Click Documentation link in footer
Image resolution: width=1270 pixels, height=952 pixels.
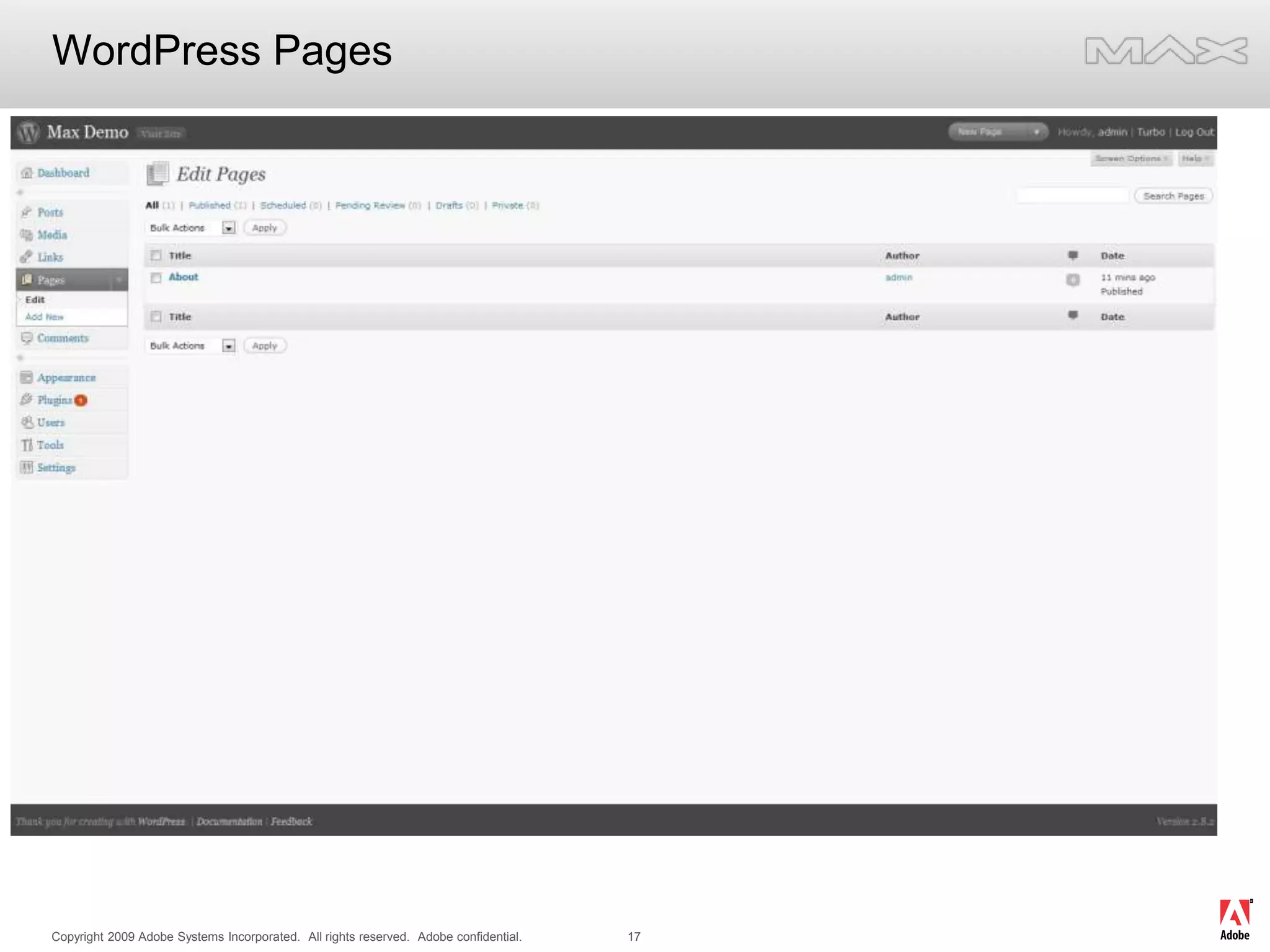click(x=229, y=821)
